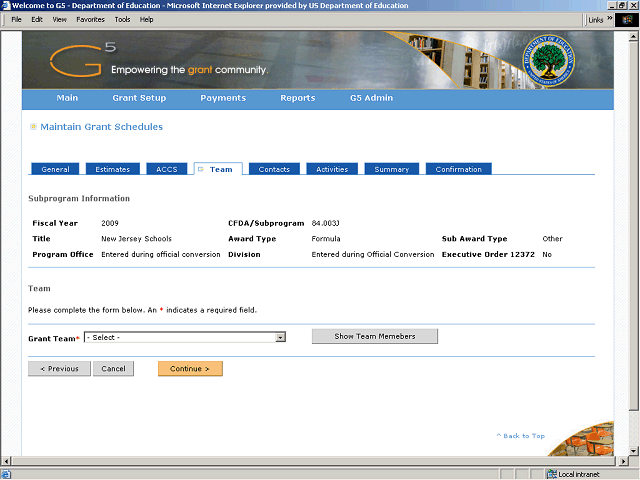Click Show Team Memebers button
Image resolution: width=640 pixels, height=480 pixels.
click(375, 336)
